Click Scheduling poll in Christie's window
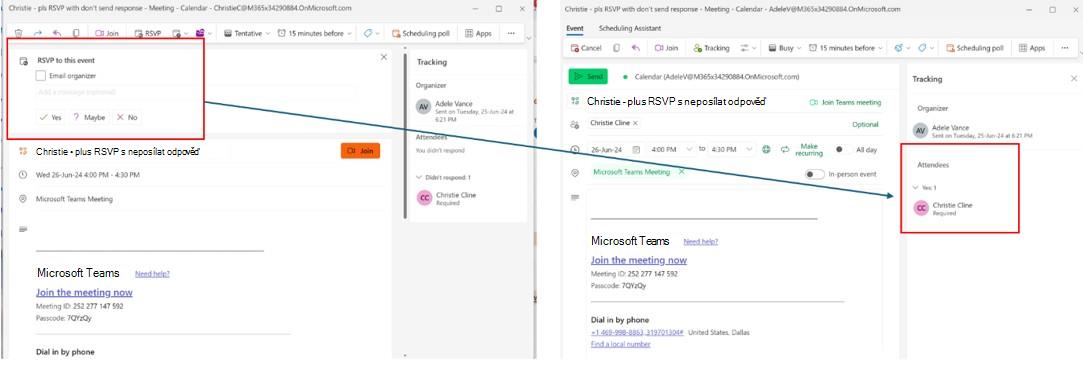The width and height of the screenshot is (1083, 366). point(421,32)
